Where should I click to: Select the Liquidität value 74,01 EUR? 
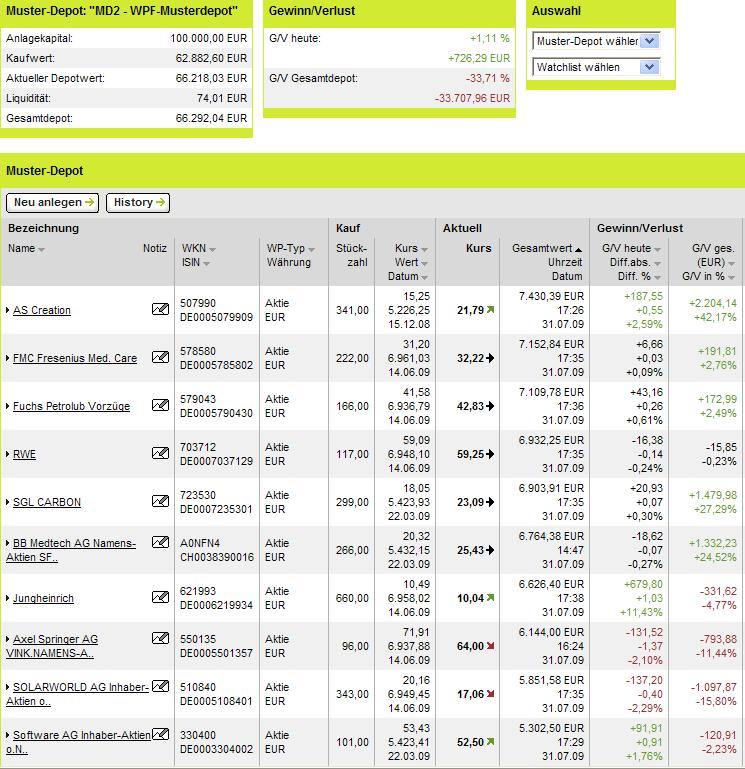click(222, 98)
